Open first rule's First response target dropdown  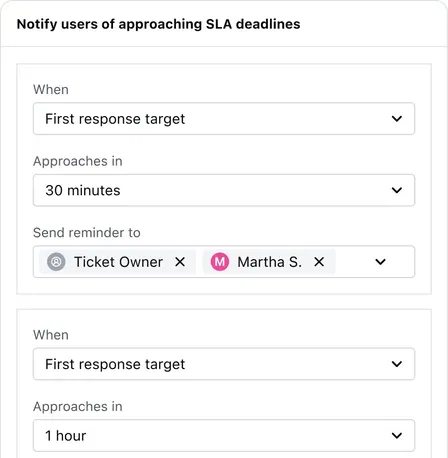pos(224,119)
